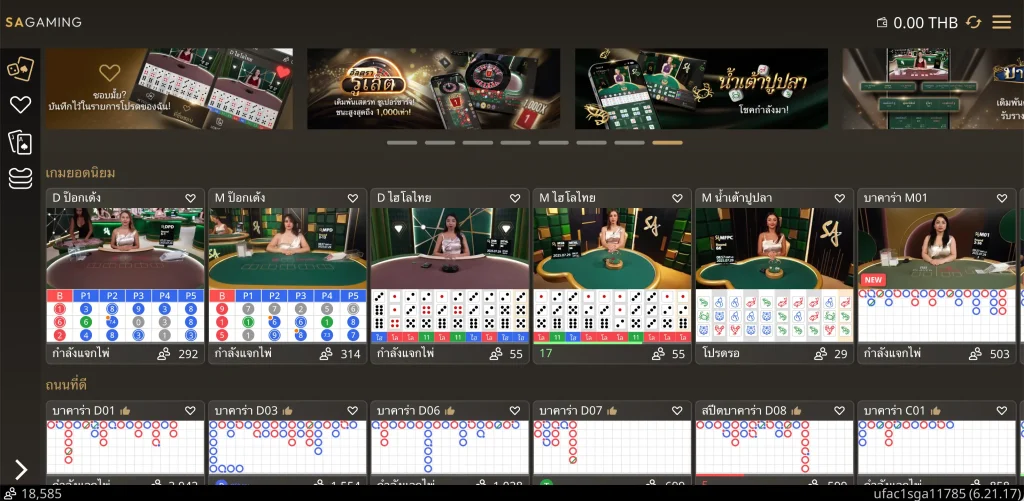
Task: Go to the first banner slide indicator
Action: point(402,142)
